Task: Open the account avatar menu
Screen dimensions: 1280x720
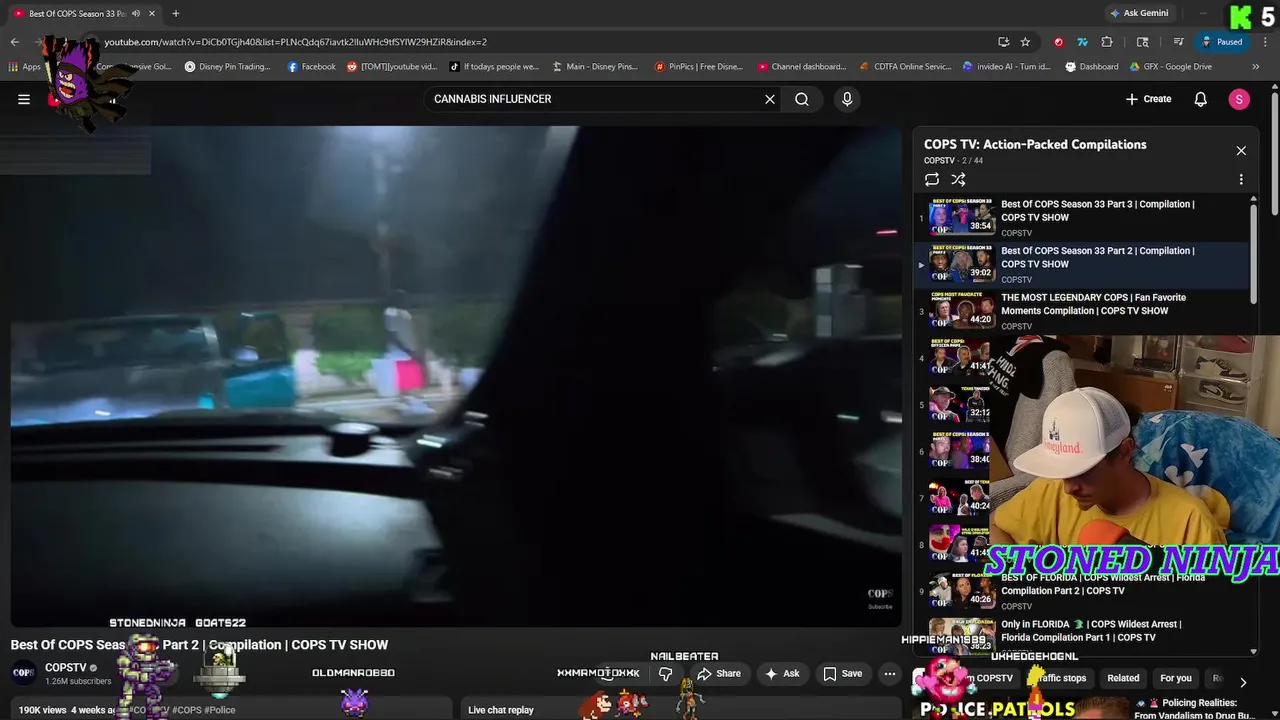Action: click(x=1239, y=99)
